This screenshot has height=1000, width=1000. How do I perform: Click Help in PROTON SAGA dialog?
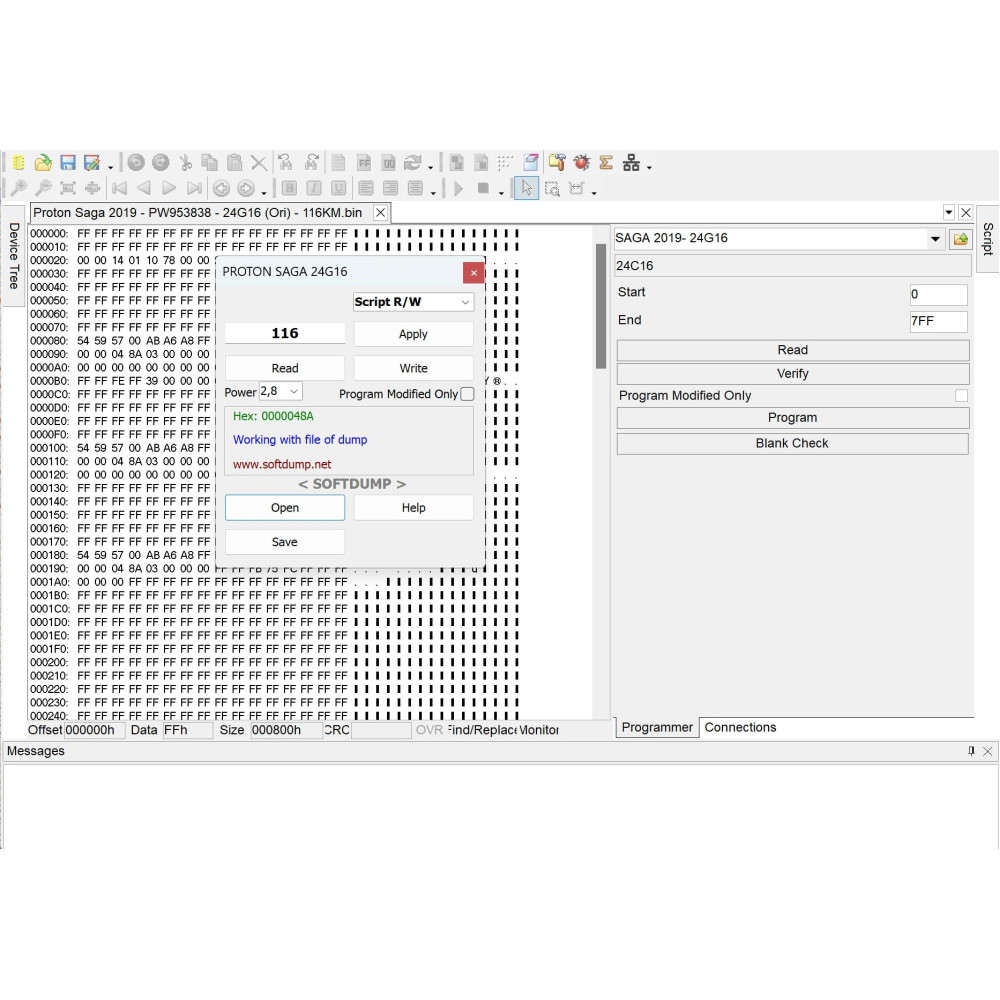(x=413, y=508)
